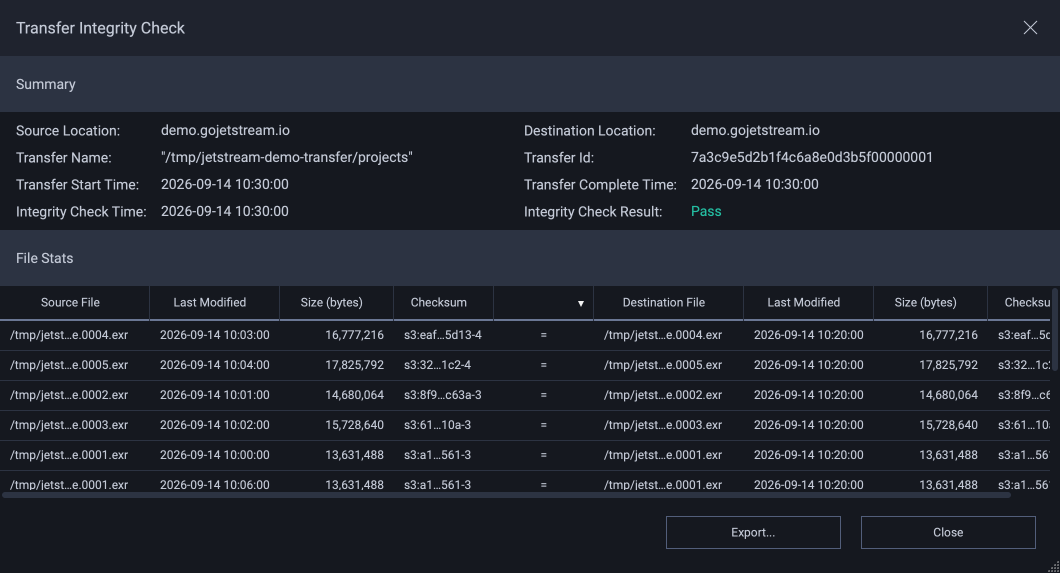Click the timestamp 2026-09-14 10:04:00
Viewport: 1060px width, 573px height.
214,365
